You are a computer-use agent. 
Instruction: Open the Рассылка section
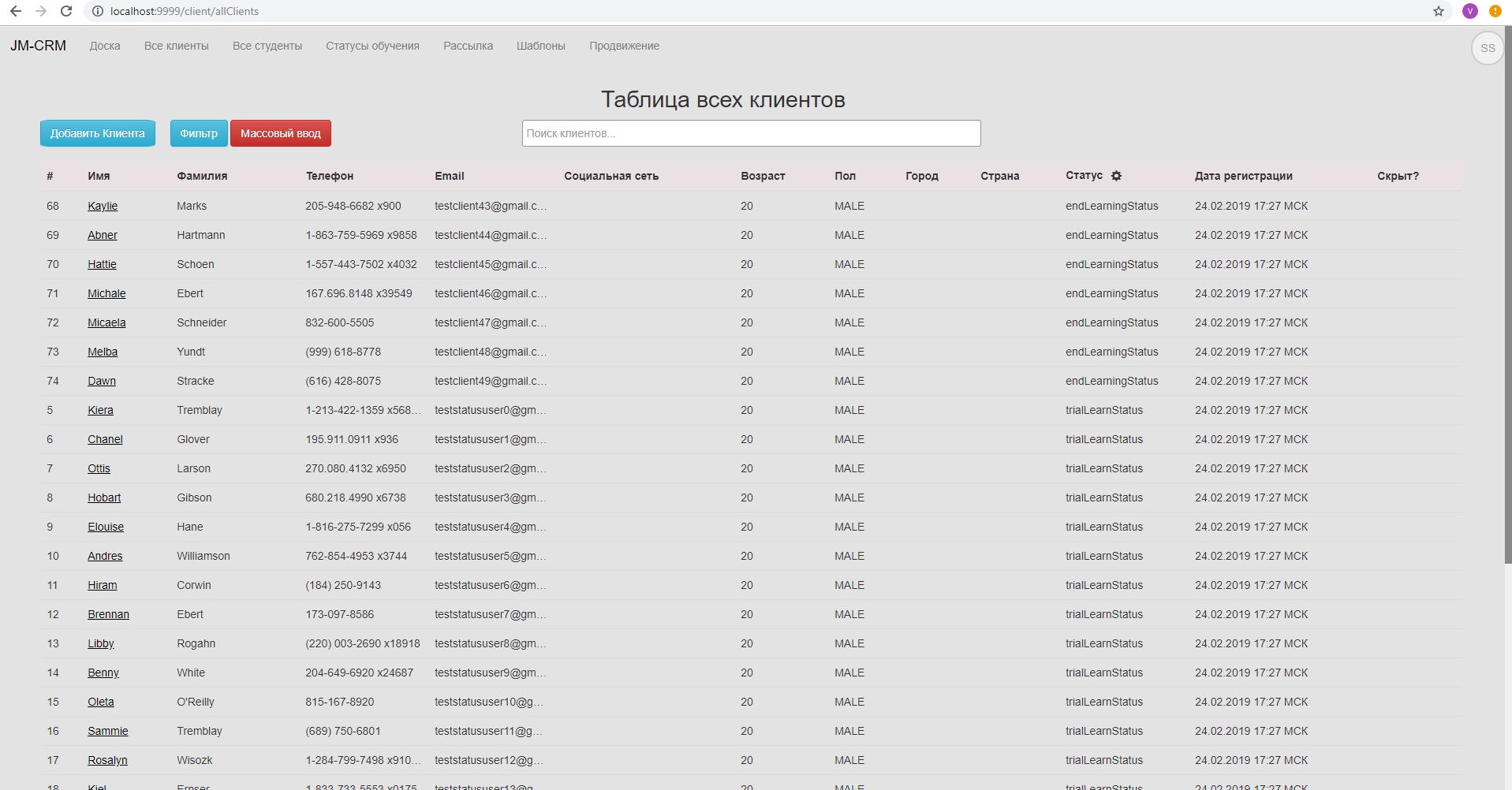[468, 46]
